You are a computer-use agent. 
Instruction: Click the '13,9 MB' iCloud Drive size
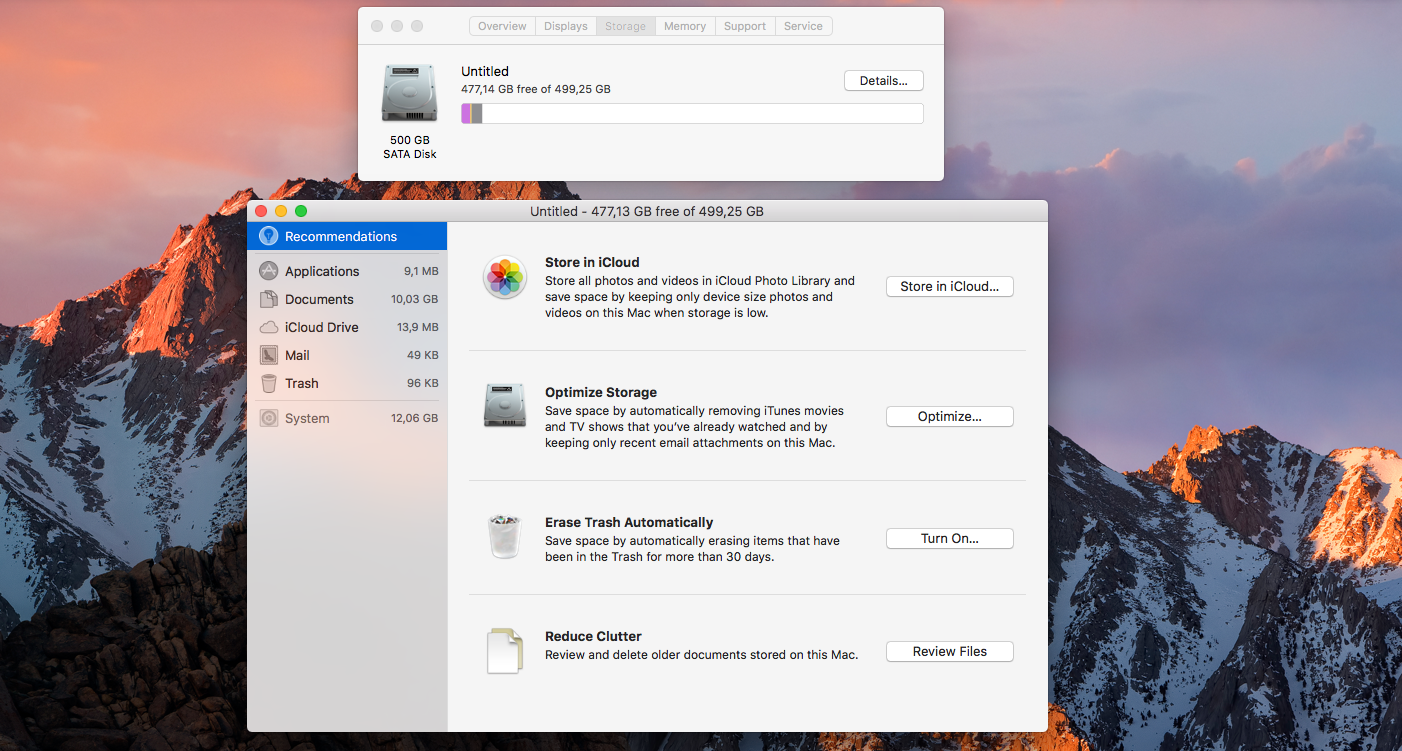click(417, 327)
